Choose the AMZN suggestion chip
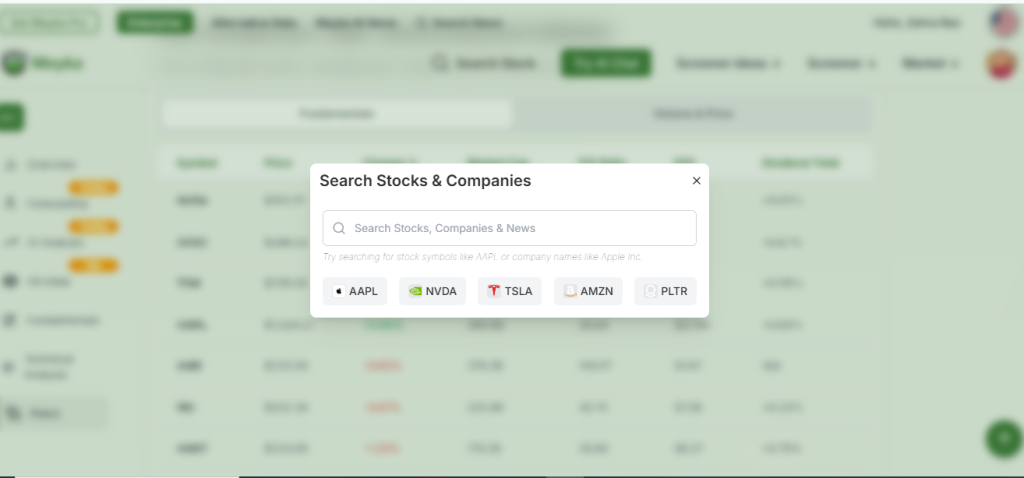The height and width of the screenshot is (478, 1024). 588,291
